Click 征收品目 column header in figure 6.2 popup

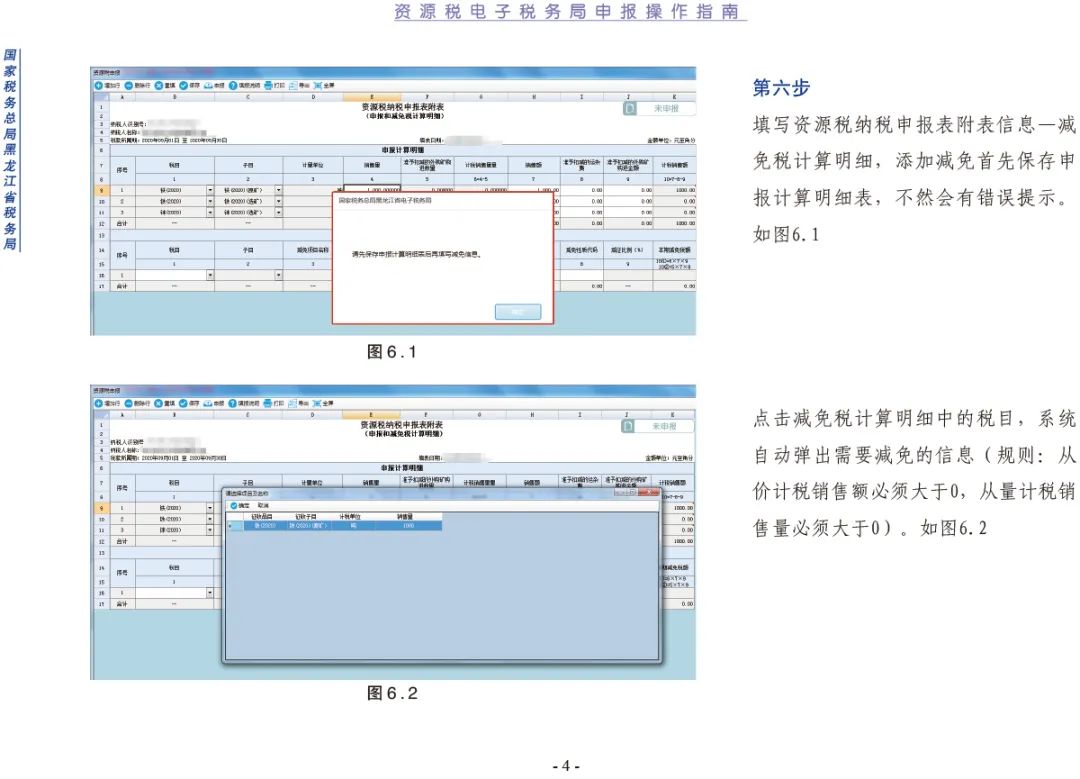(262, 517)
